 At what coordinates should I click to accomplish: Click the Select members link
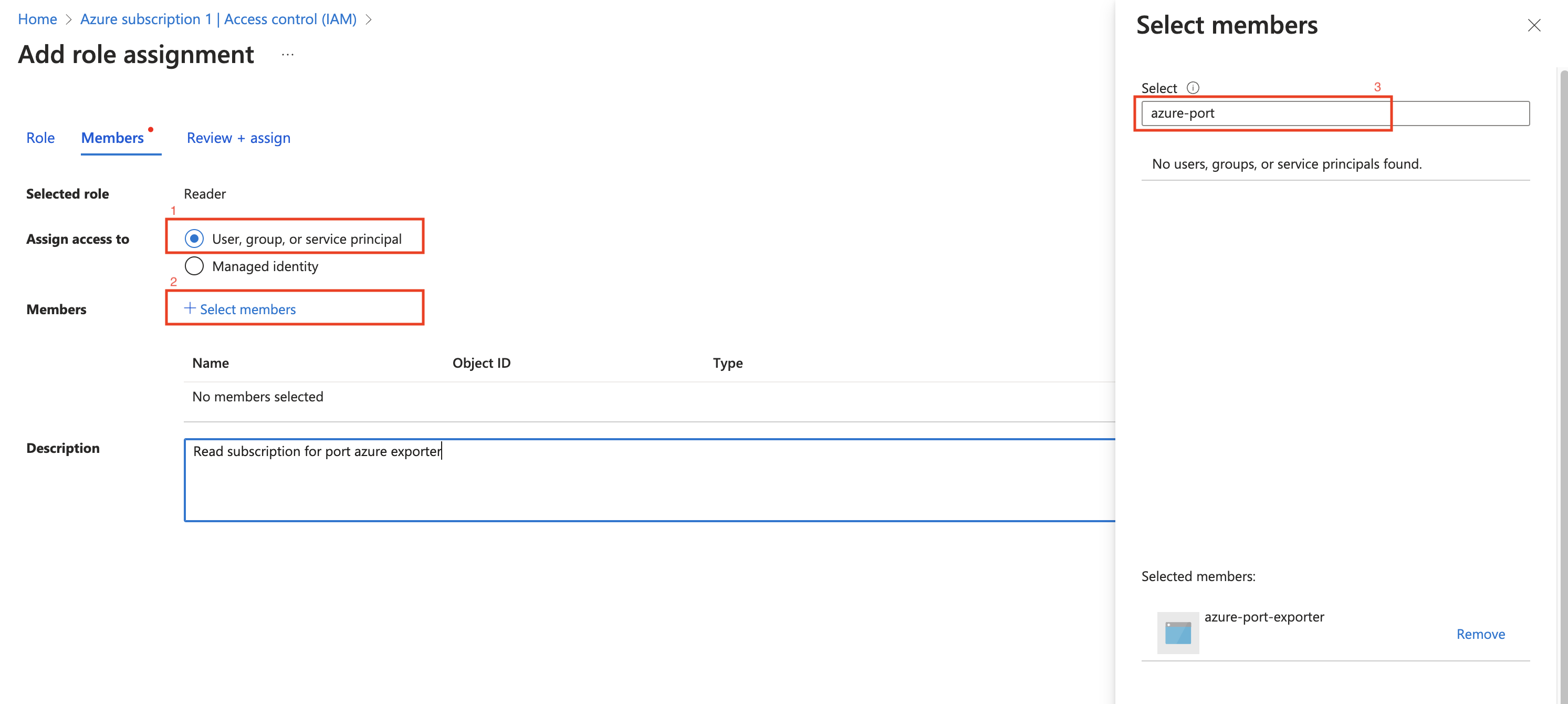tap(247, 309)
